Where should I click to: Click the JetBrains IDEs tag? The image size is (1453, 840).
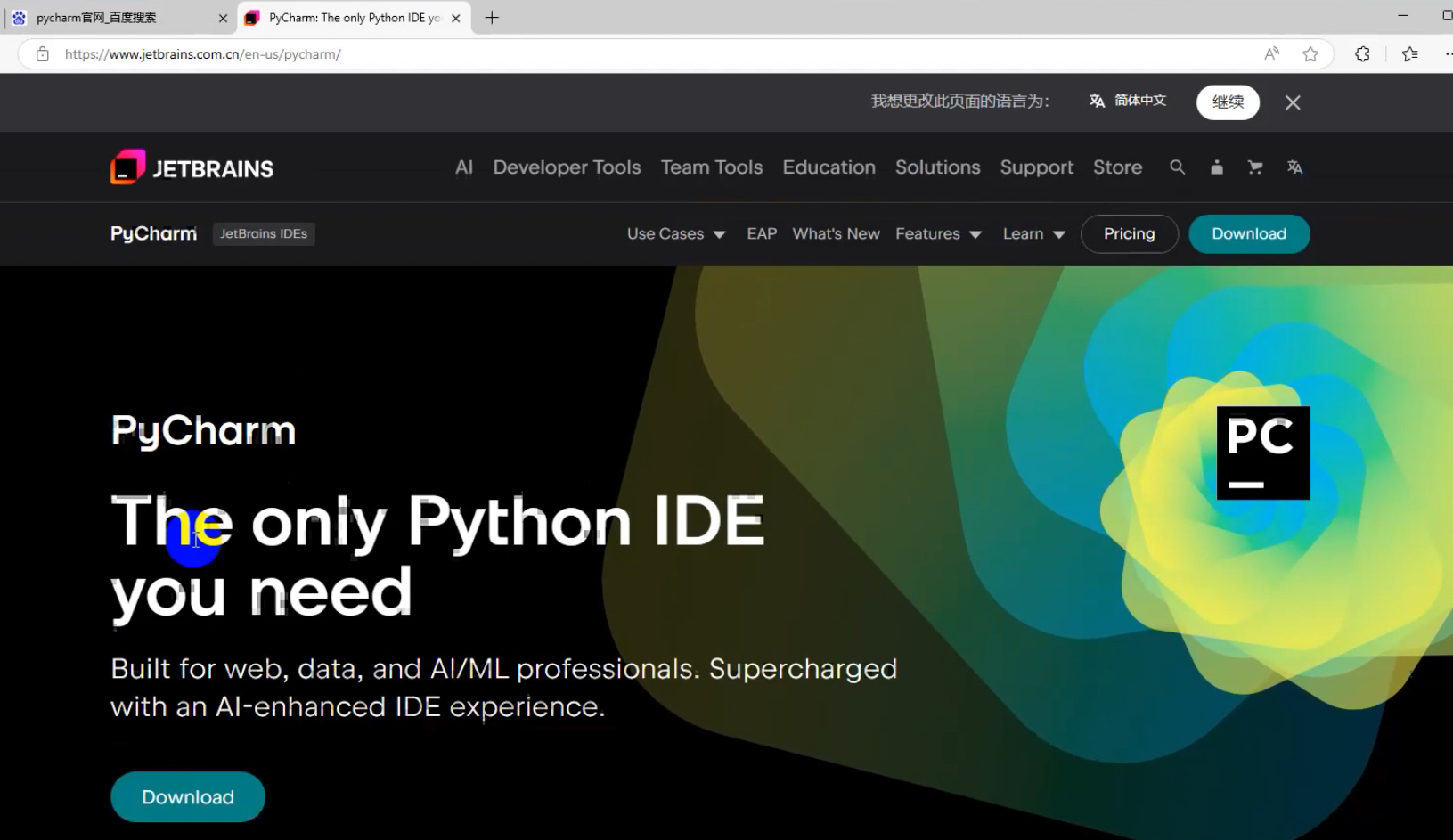point(264,233)
